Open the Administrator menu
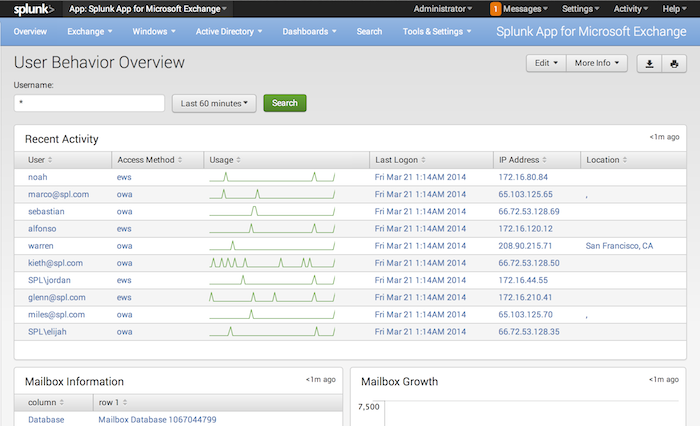The height and width of the screenshot is (426, 700). pyautogui.click(x=442, y=9)
